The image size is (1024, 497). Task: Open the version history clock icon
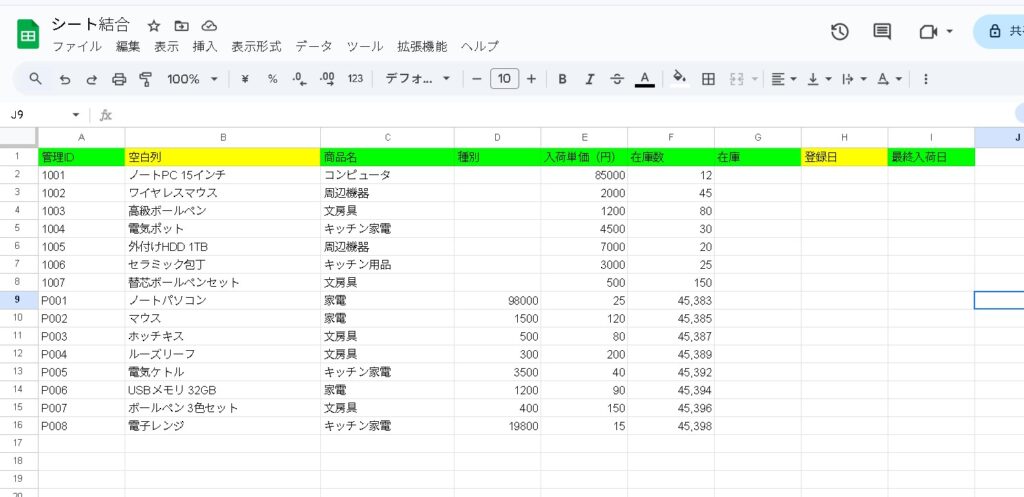840,32
